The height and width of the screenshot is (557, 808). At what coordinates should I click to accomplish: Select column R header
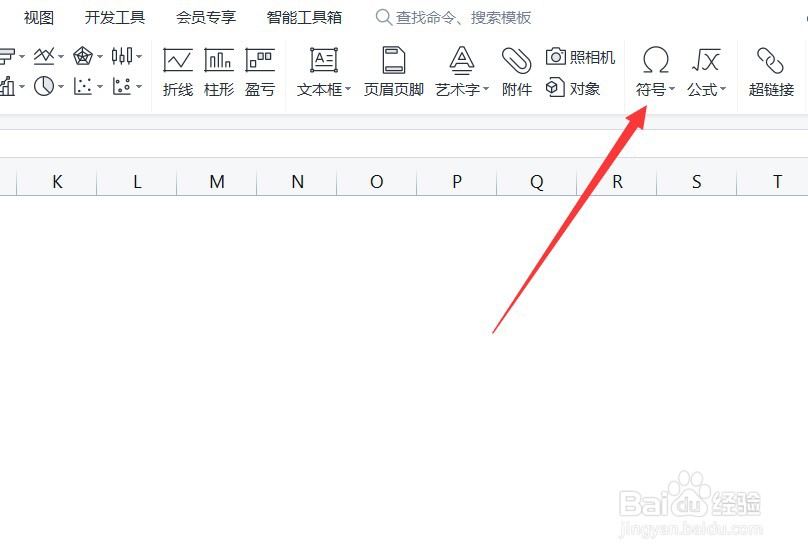[x=617, y=181]
